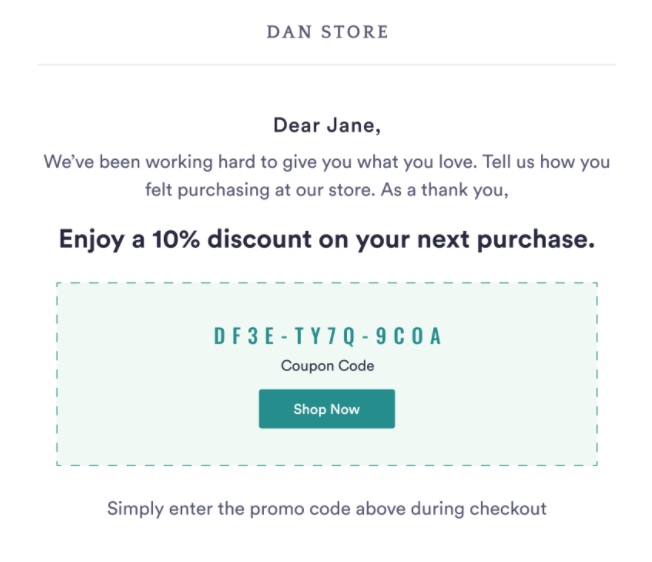Click the 9C0A segment of the code
This screenshot has height=562, width=652.
click(x=408, y=336)
